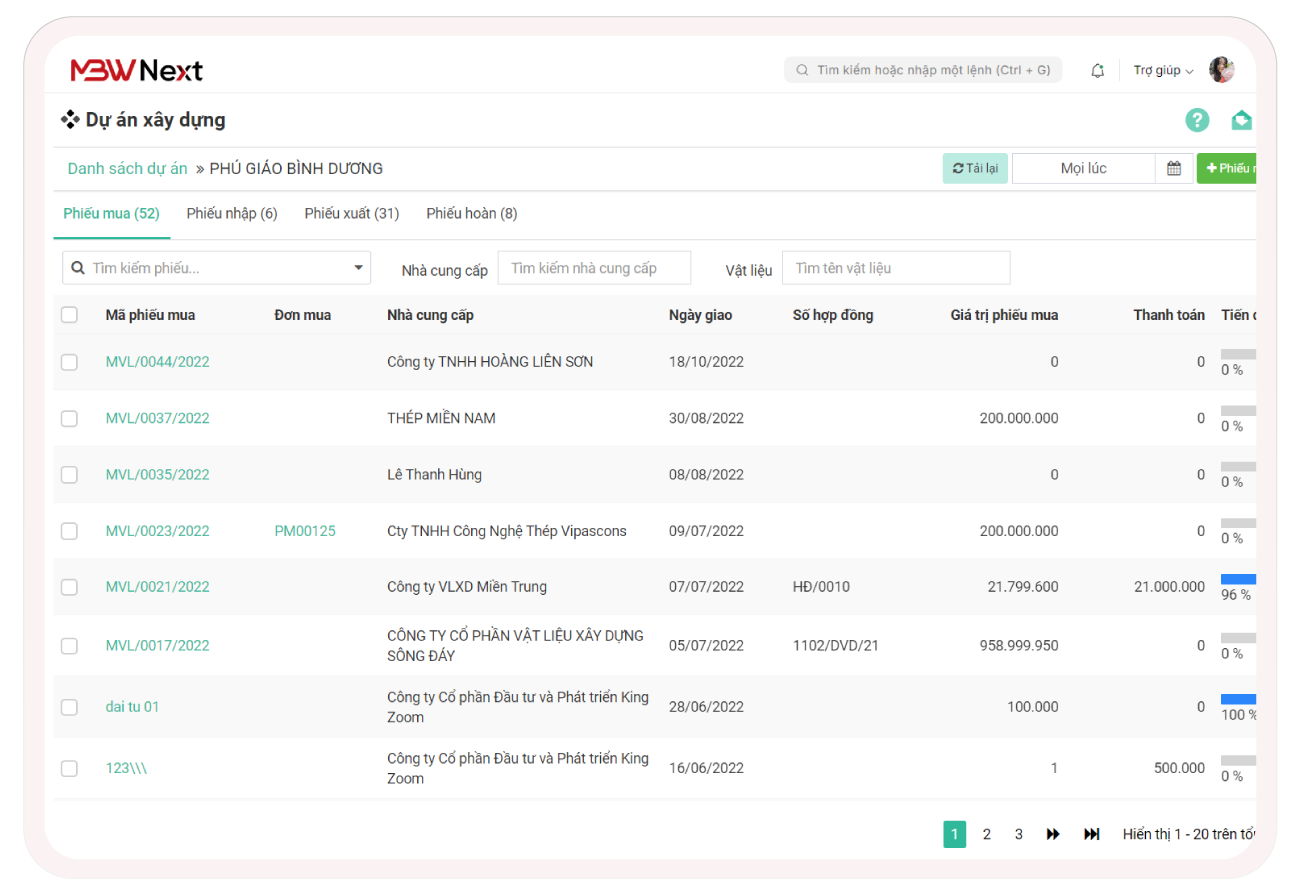Open the green help question mark icon

(1197, 120)
